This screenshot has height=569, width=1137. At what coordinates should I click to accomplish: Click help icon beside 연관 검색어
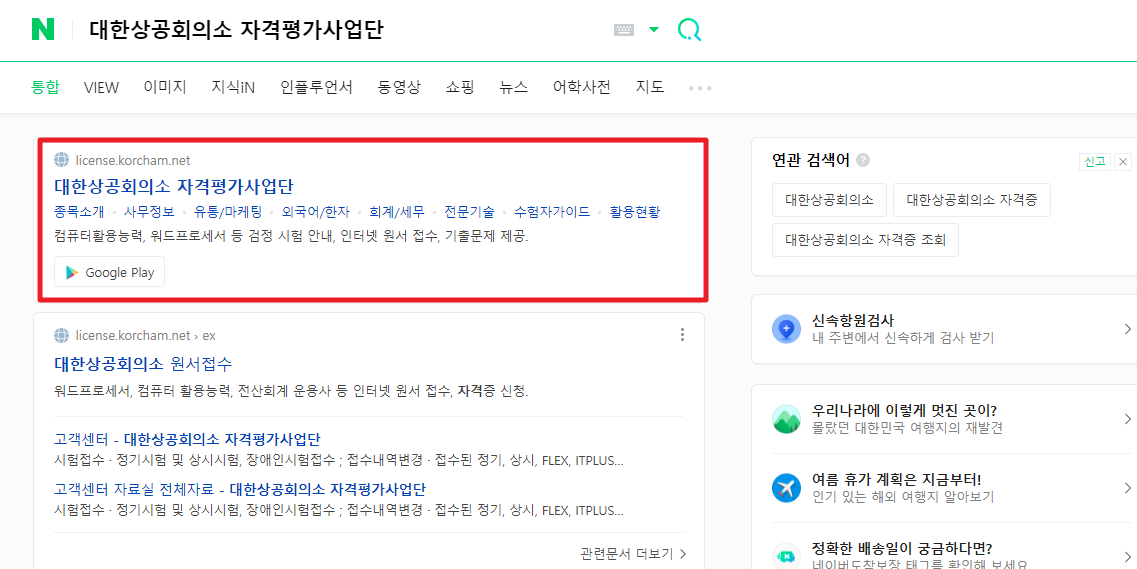click(x=863, y=160)
